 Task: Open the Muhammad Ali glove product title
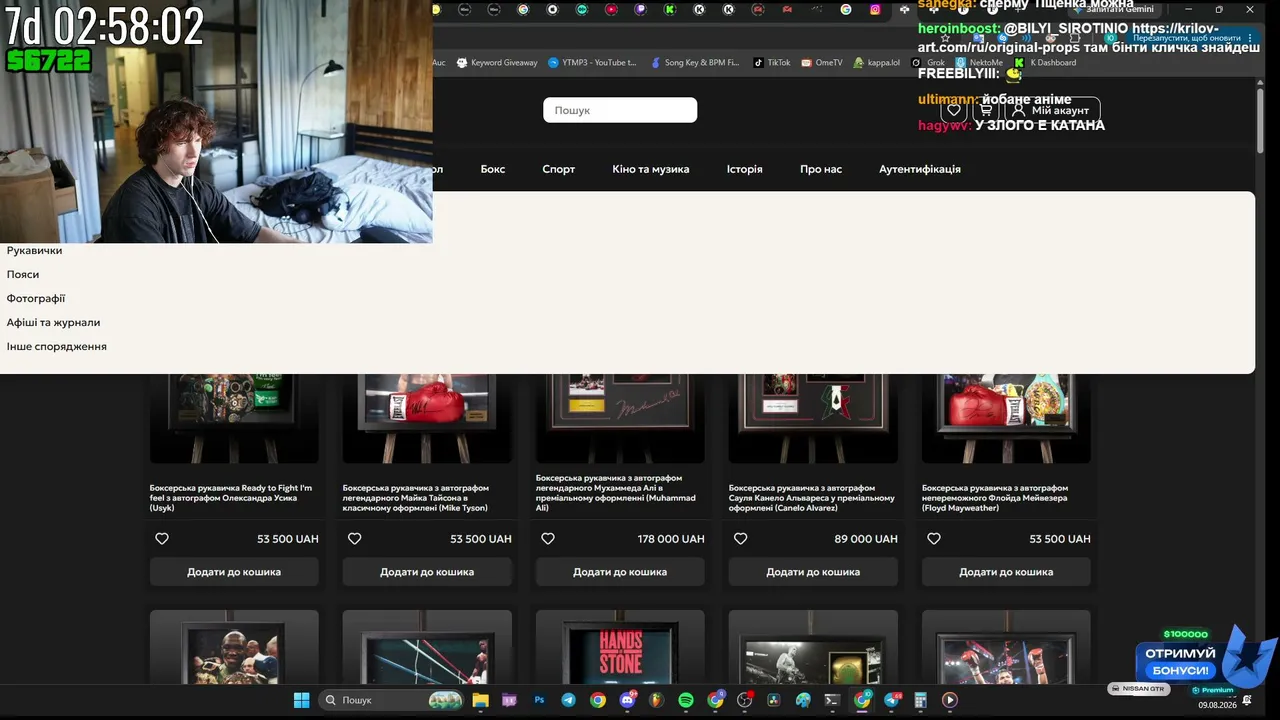(616, 493)
